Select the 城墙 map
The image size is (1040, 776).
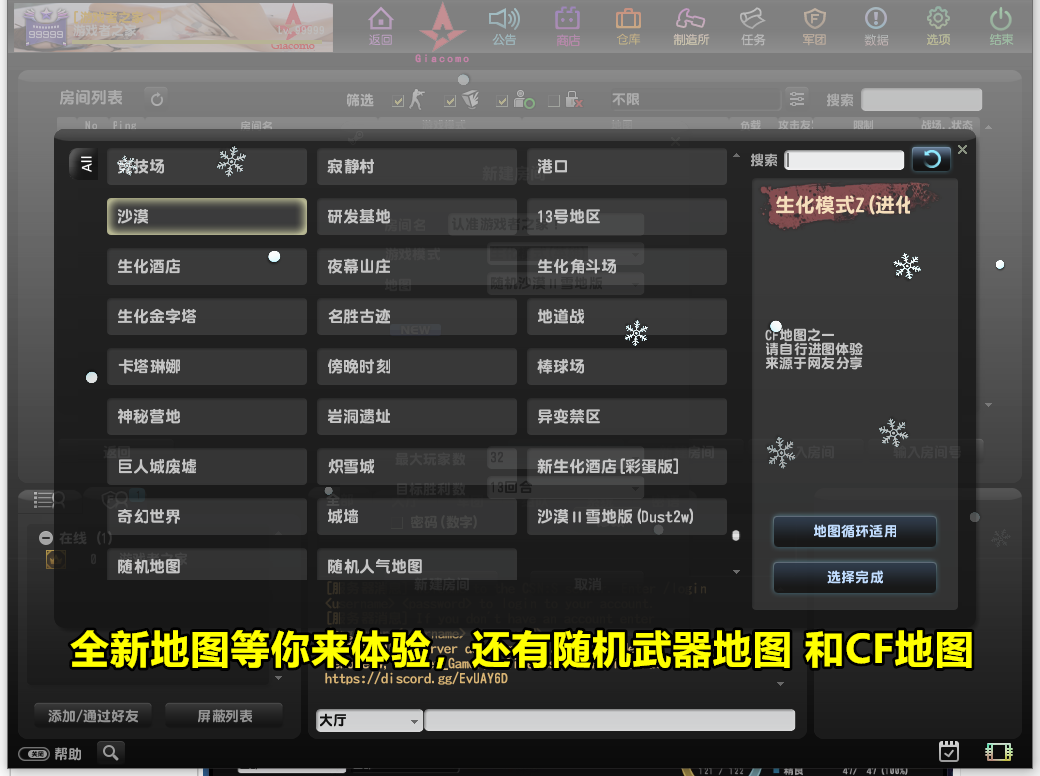417,517
